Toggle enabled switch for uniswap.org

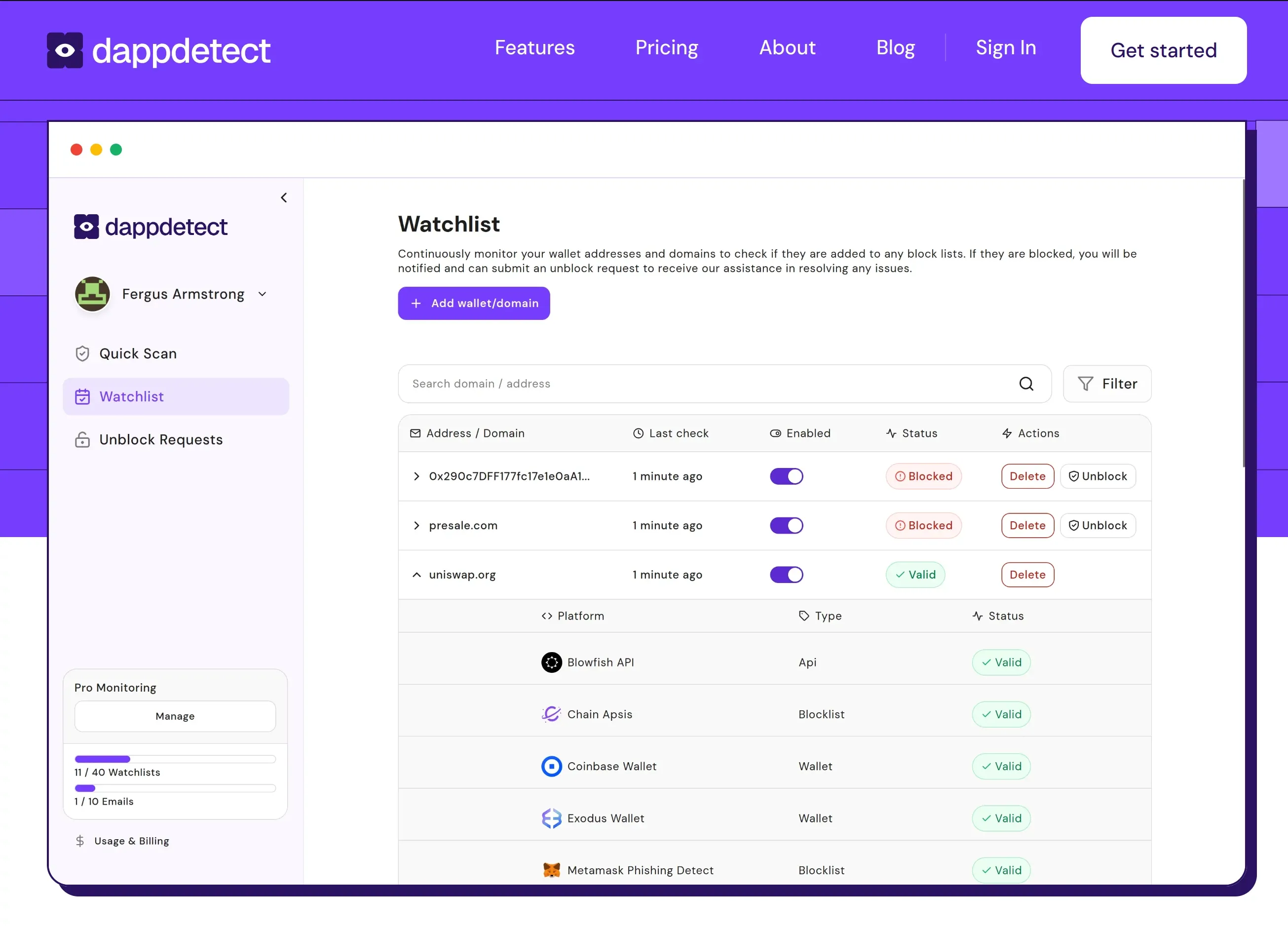pyautogui.click(x=786, y=575)
